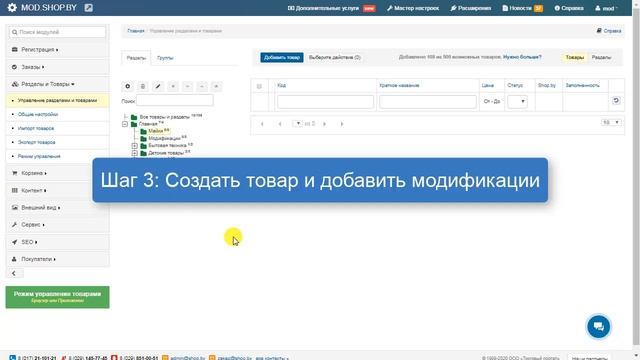This screenshot has width=640, height=360.
Task: Click the green Режим управления товарами button
Action: (58, 297)
